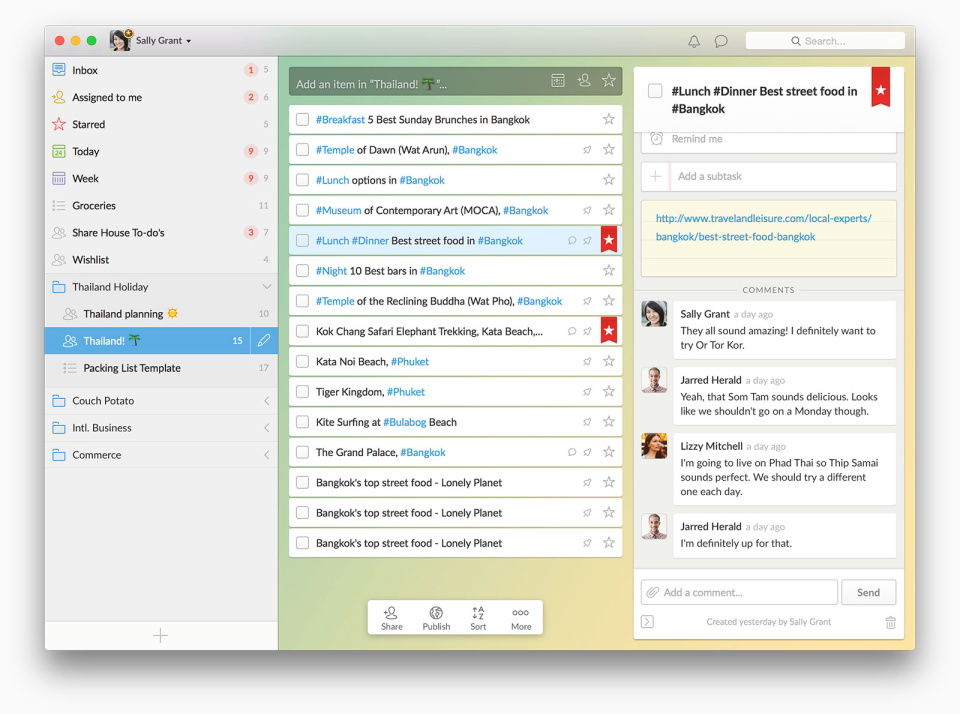Check off the #Breakfast Sunday Brunches task
The height and width of the screenshot is (714, 960).
(x=302, y=119)
